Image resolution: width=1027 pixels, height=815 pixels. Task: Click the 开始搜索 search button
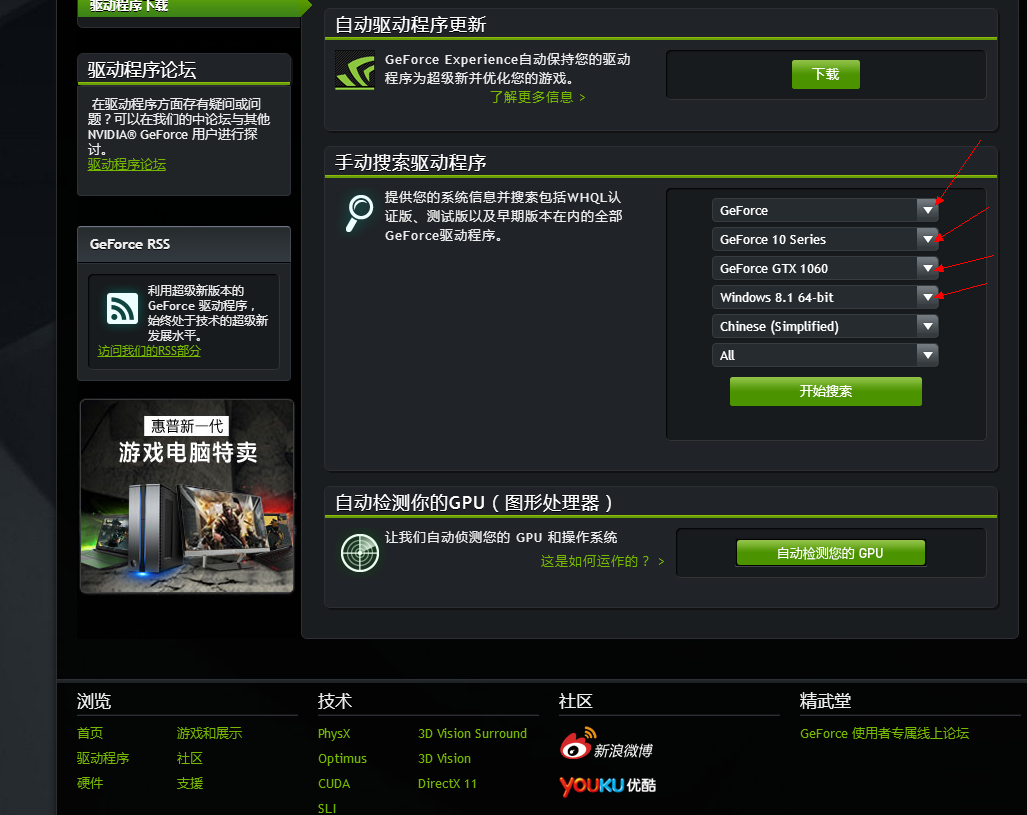825,391
